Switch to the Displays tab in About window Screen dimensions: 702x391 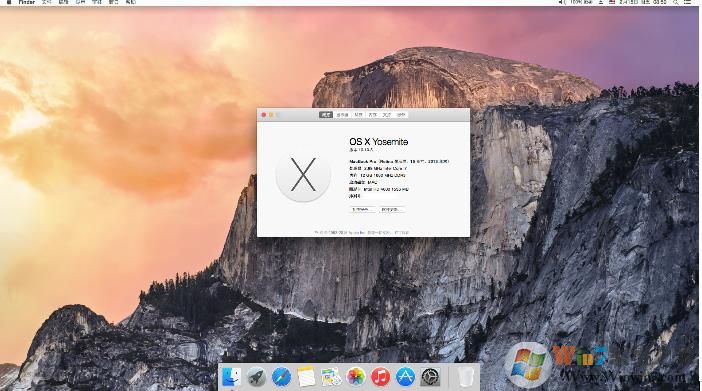point(342,115)
